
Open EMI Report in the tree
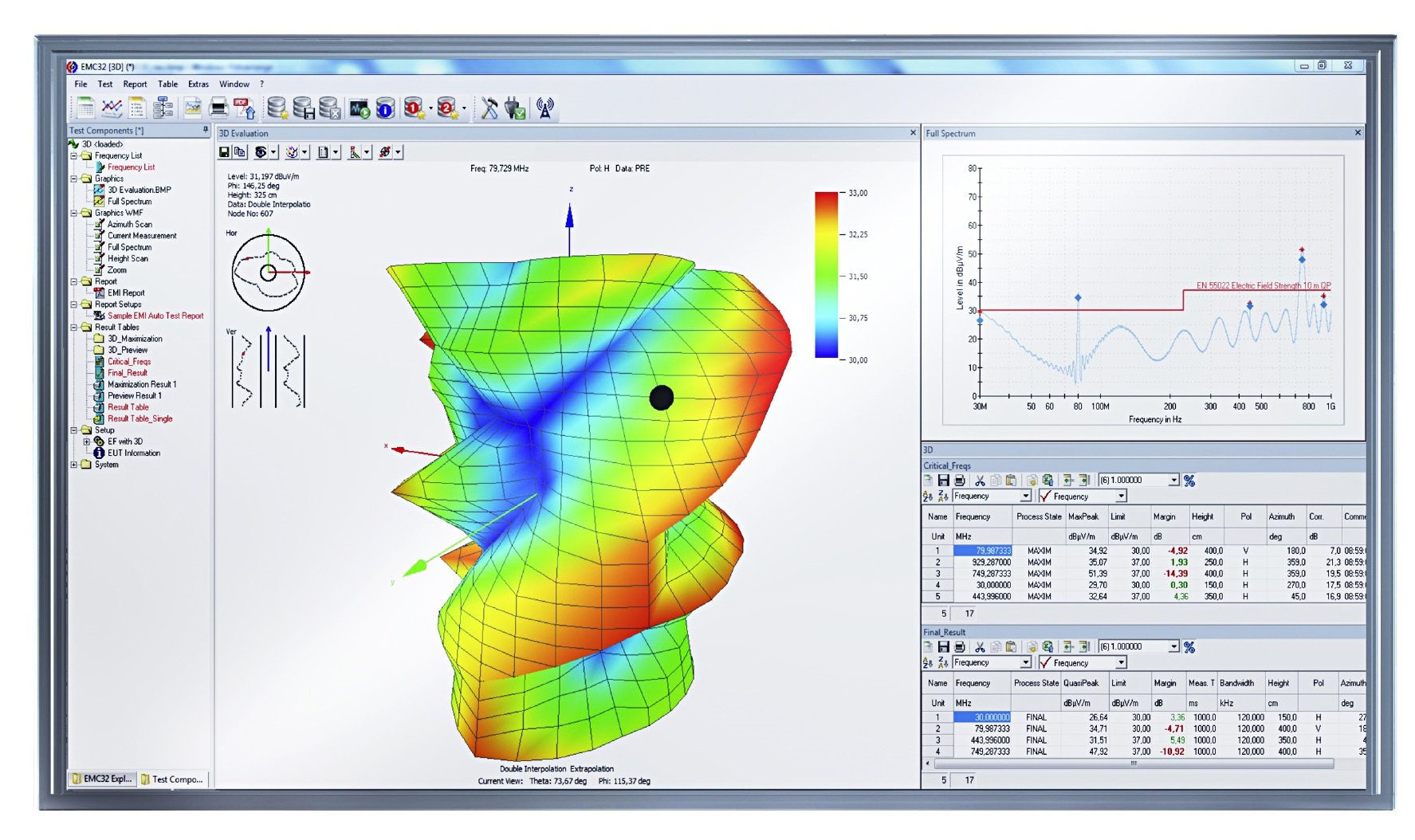pos(126,293)
